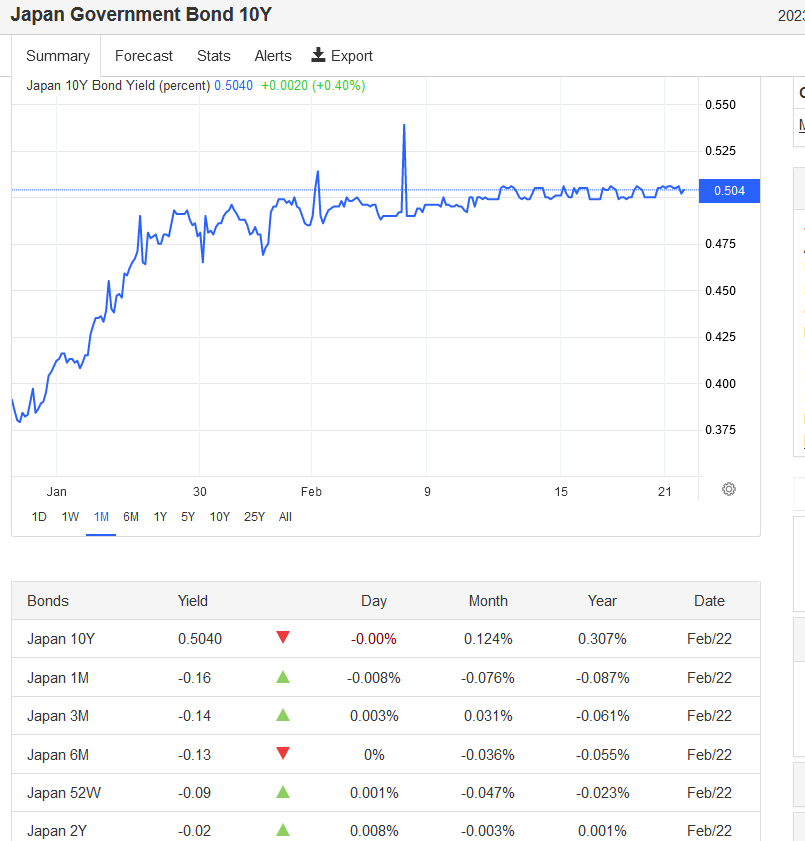Click the Japan 2Y Day value 0.008%
The width and height of the screenshot is (805, 841).
click(x=374, y=831)
